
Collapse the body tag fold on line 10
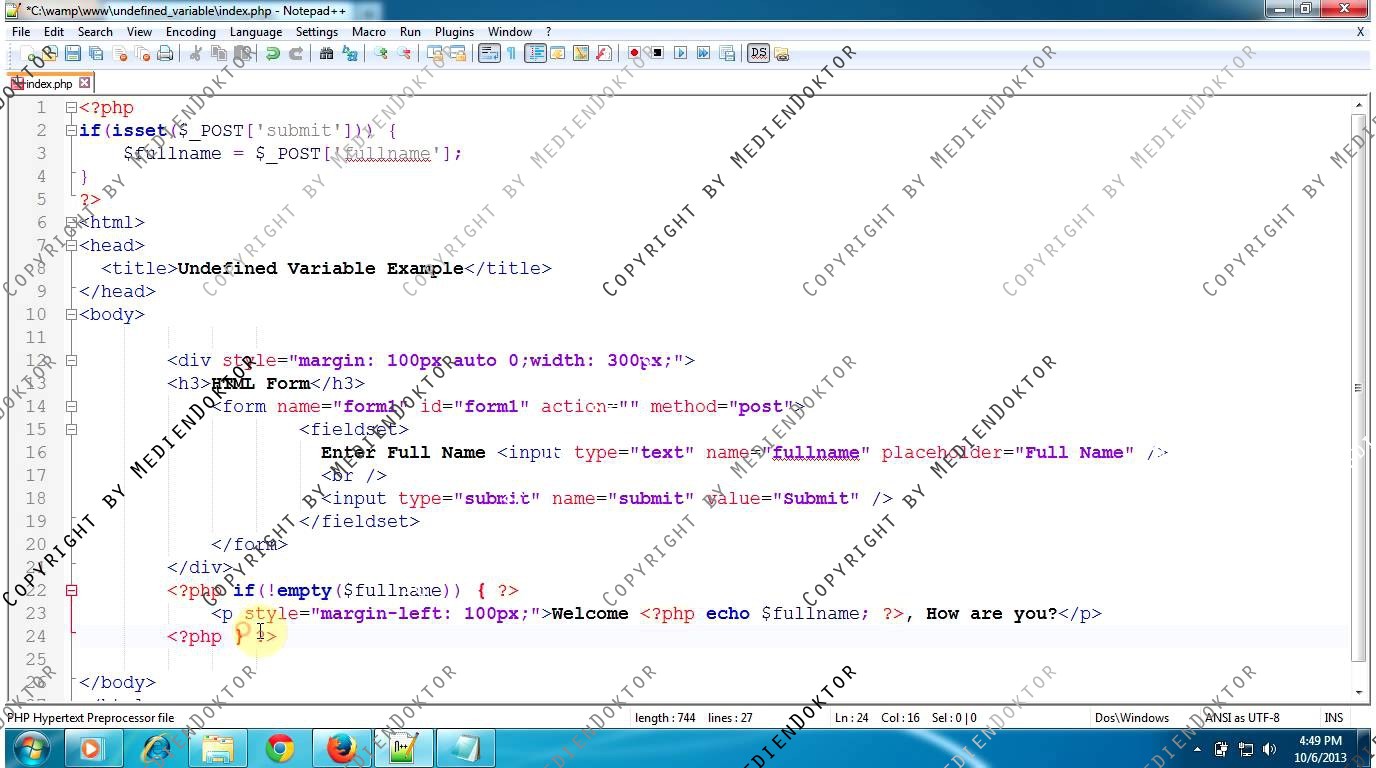(x=71, y=314)
